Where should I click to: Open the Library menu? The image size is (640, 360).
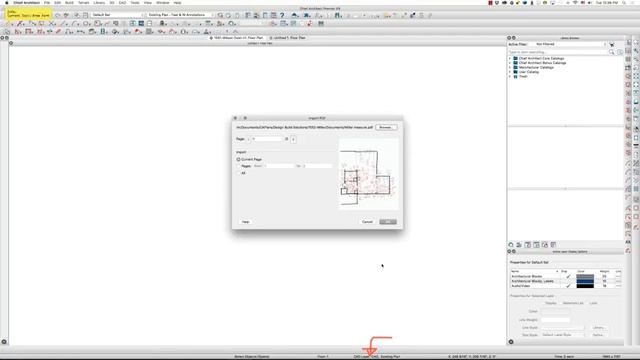(x=99, y=2)
